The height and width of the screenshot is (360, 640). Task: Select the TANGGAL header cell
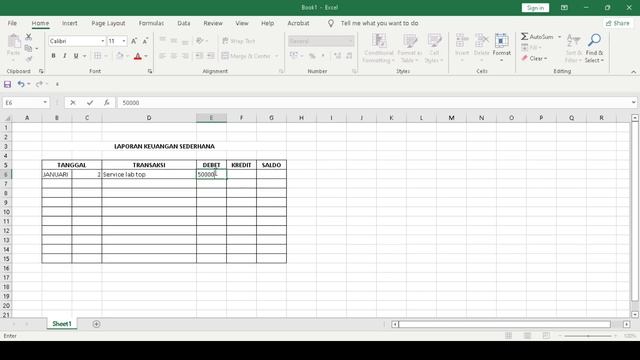pos(71,165)
